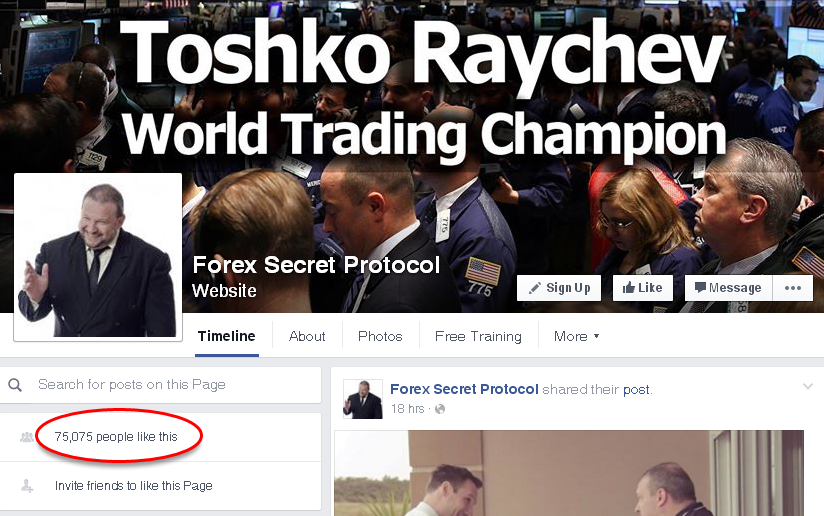Click the Search for posts field
The height and width of the screenshot is (516, 824).
[x=160, y=385]
